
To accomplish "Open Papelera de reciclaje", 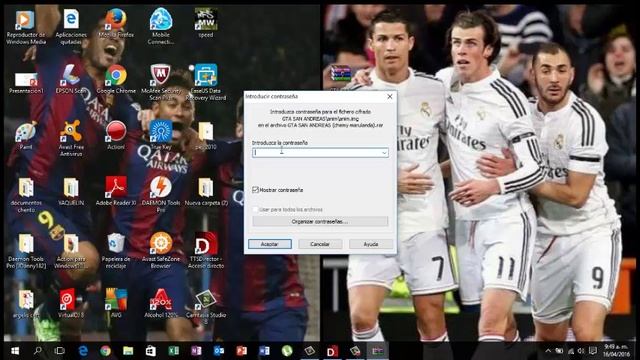I will point(116,251).
